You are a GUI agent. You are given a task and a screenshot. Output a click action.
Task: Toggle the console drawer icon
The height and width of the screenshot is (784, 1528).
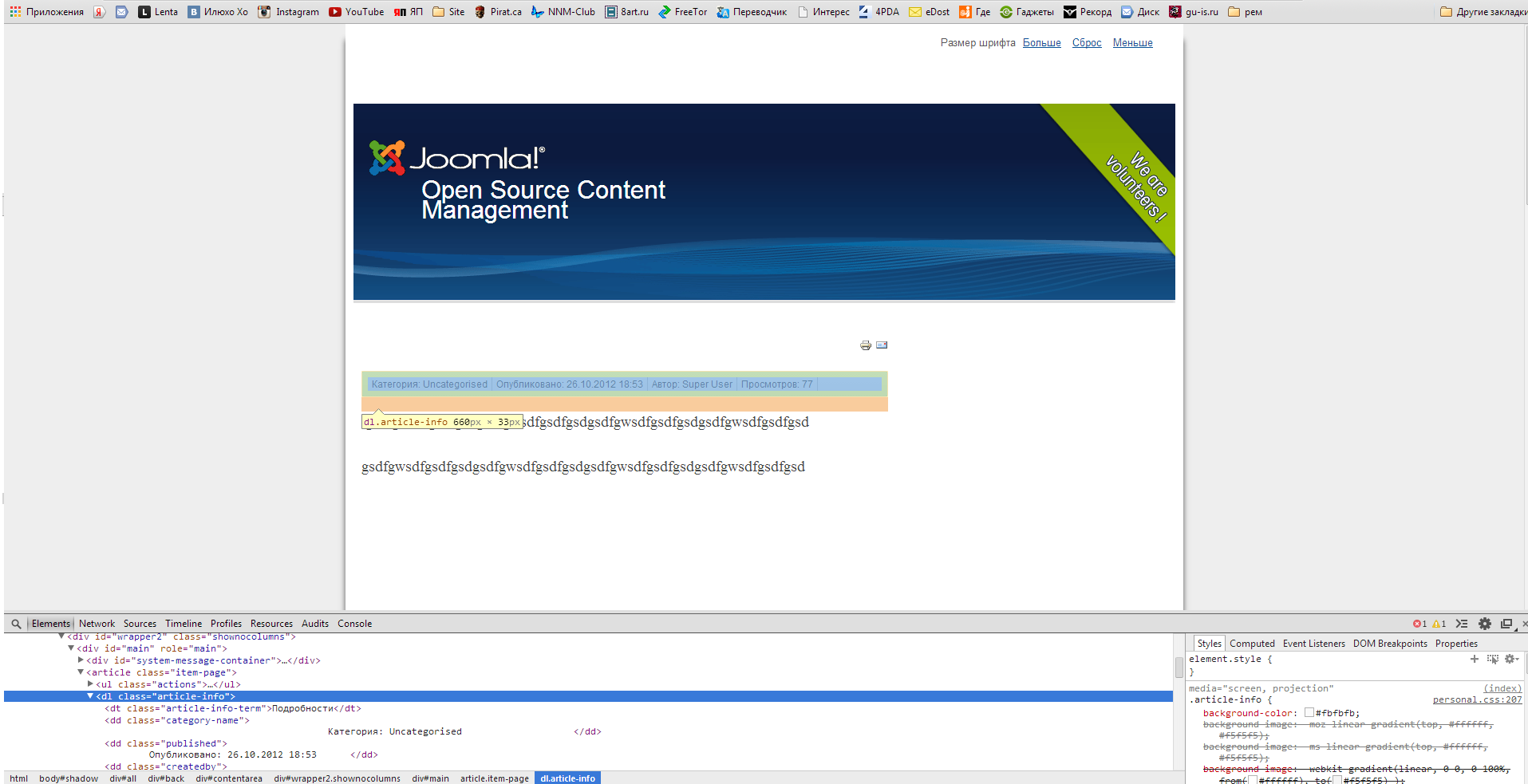click(1462, 624)
